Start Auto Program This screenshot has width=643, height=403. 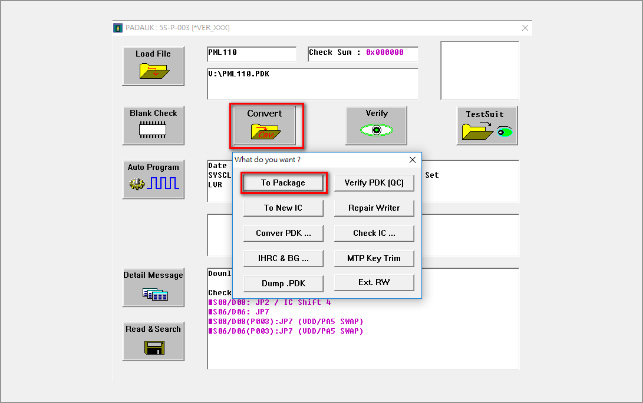coord(153,183)
